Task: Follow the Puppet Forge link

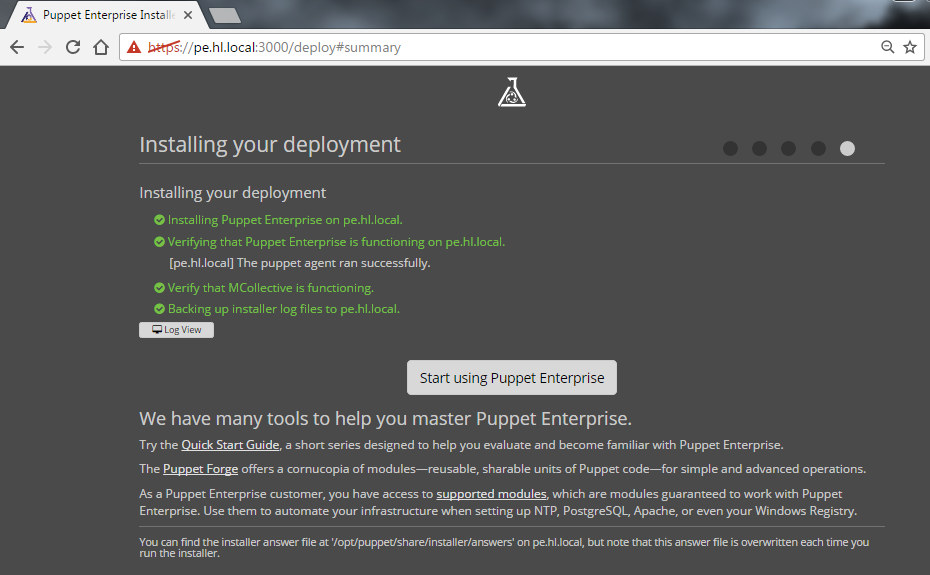Action: tap(200, 469)
